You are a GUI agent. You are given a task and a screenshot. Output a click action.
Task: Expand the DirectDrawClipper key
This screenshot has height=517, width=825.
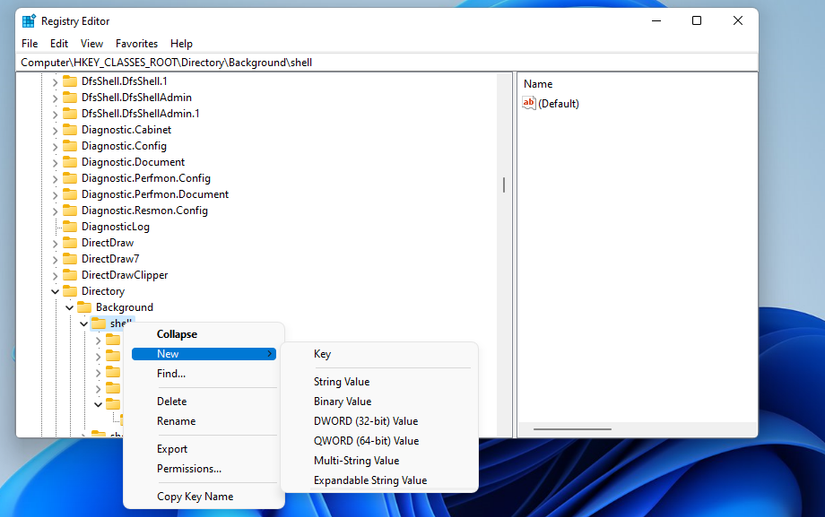(x=55, y=276)
